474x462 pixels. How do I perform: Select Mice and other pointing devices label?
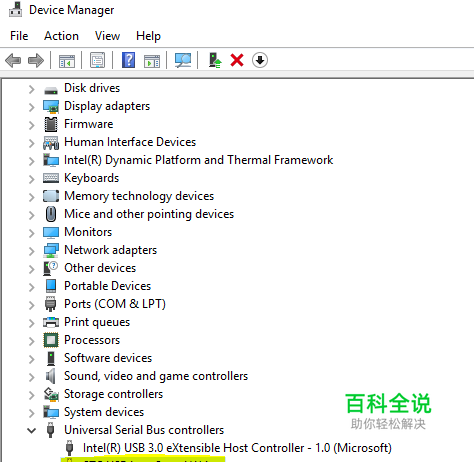coord(149,214)
